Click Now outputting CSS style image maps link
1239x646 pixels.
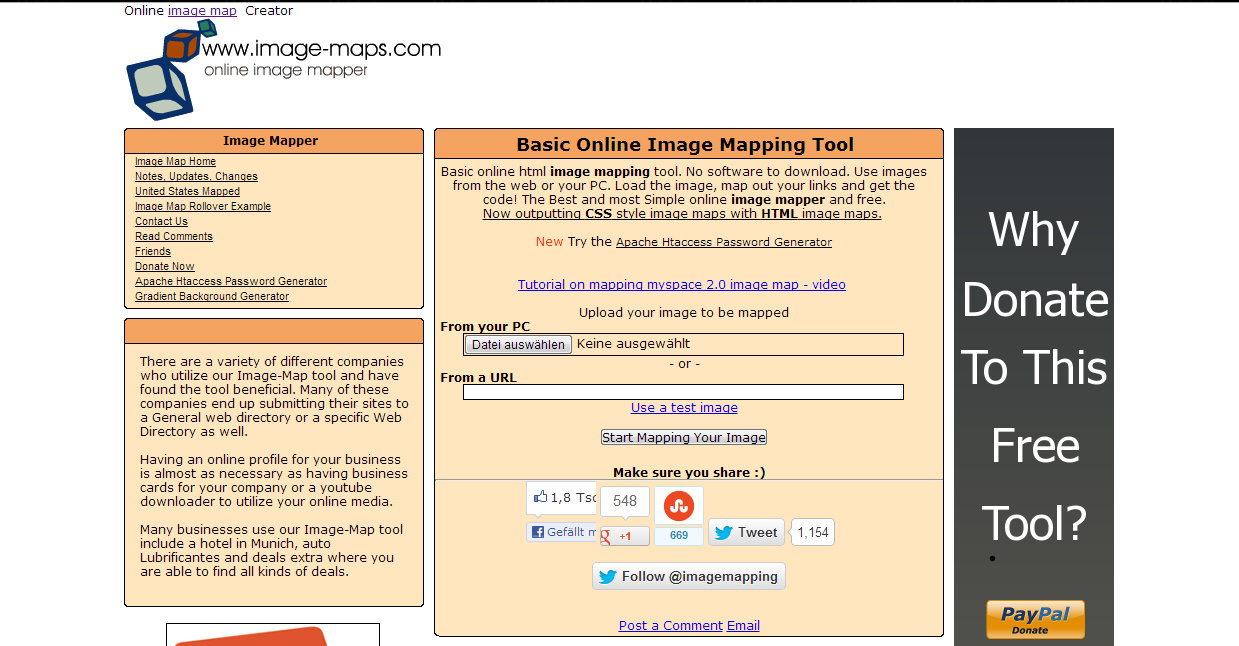(682, 214)
